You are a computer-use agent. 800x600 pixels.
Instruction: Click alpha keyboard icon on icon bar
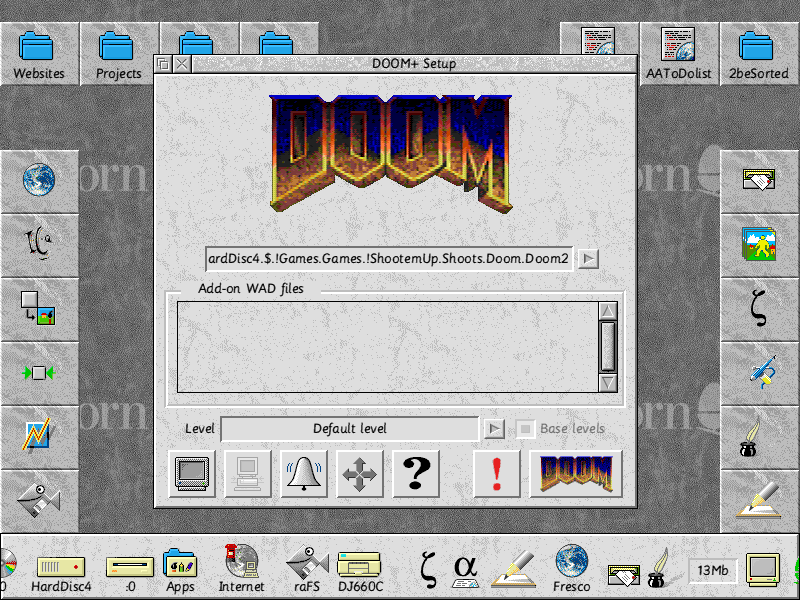pyautogui.click(x=465, y=571)
